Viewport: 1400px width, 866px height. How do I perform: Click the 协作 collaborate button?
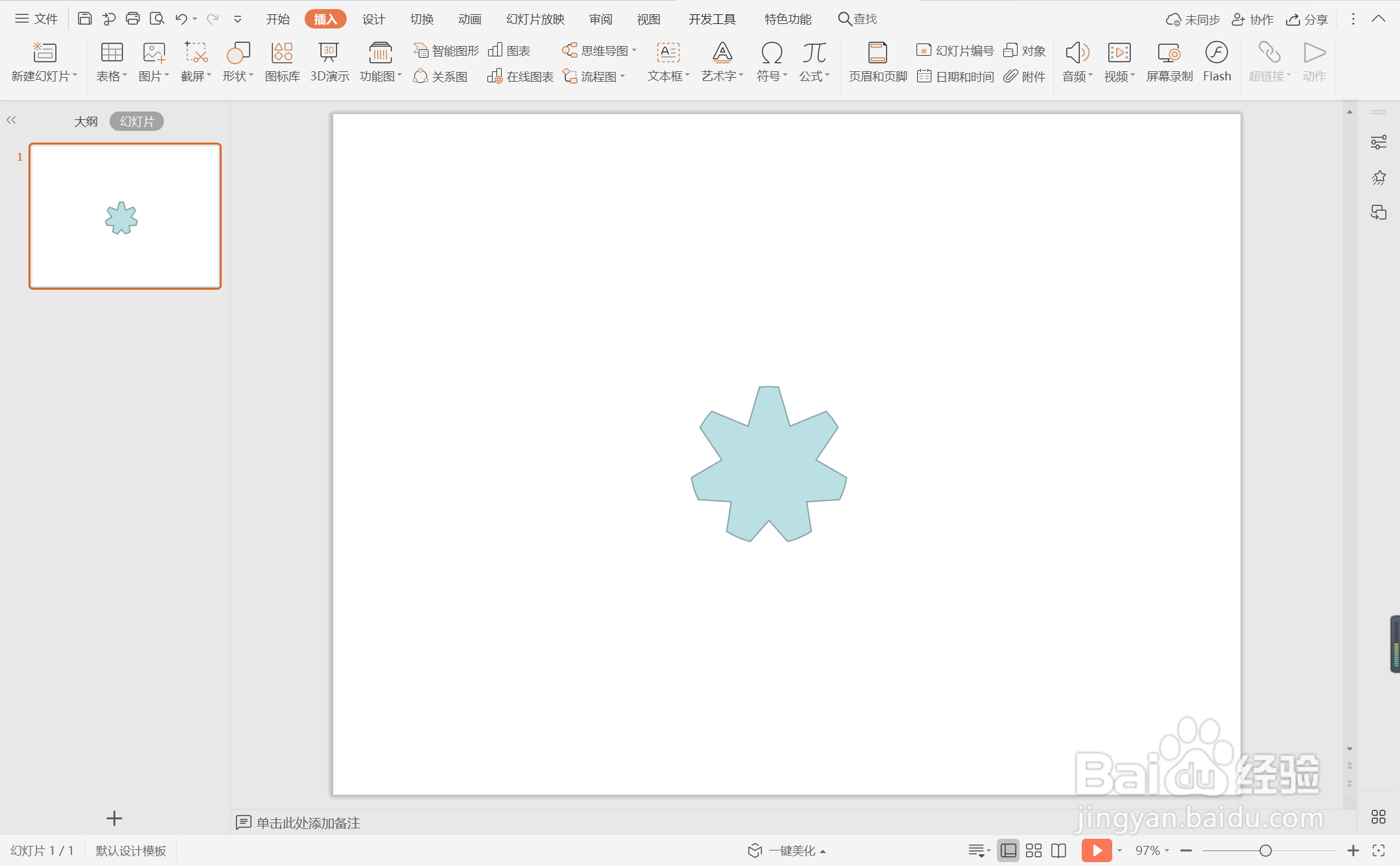[1252, 19]
